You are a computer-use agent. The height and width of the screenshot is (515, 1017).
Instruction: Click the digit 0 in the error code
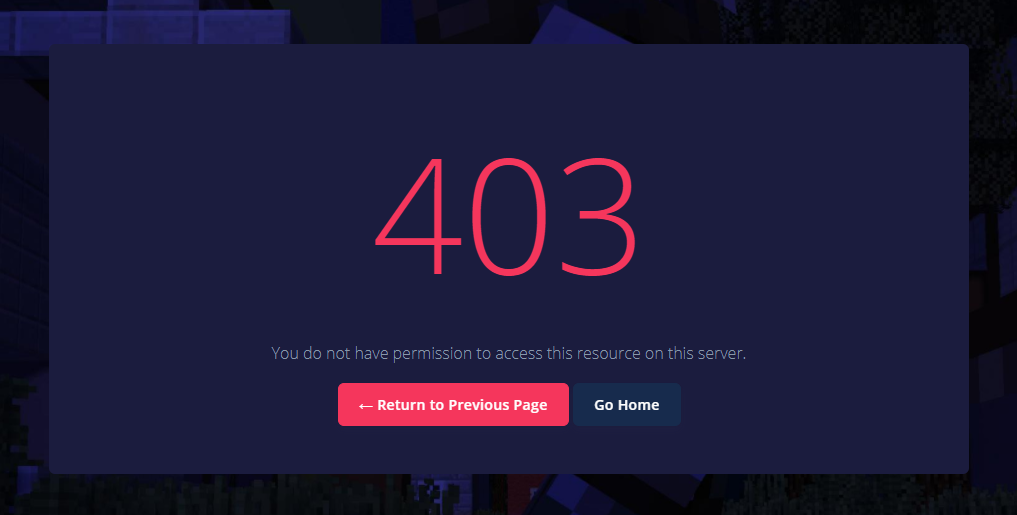508,216
